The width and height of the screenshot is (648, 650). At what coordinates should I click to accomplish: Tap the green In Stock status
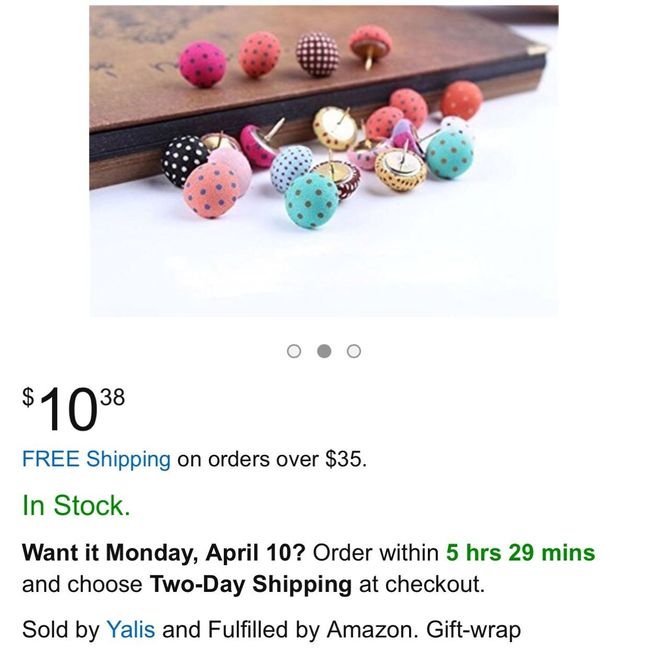tap(76, 506)
